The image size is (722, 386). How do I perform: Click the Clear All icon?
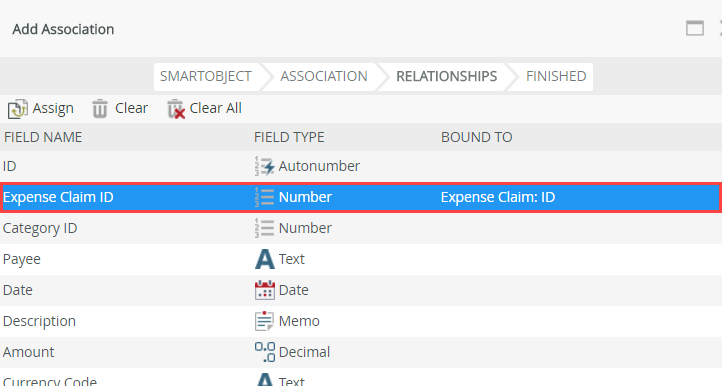(175, 109)
